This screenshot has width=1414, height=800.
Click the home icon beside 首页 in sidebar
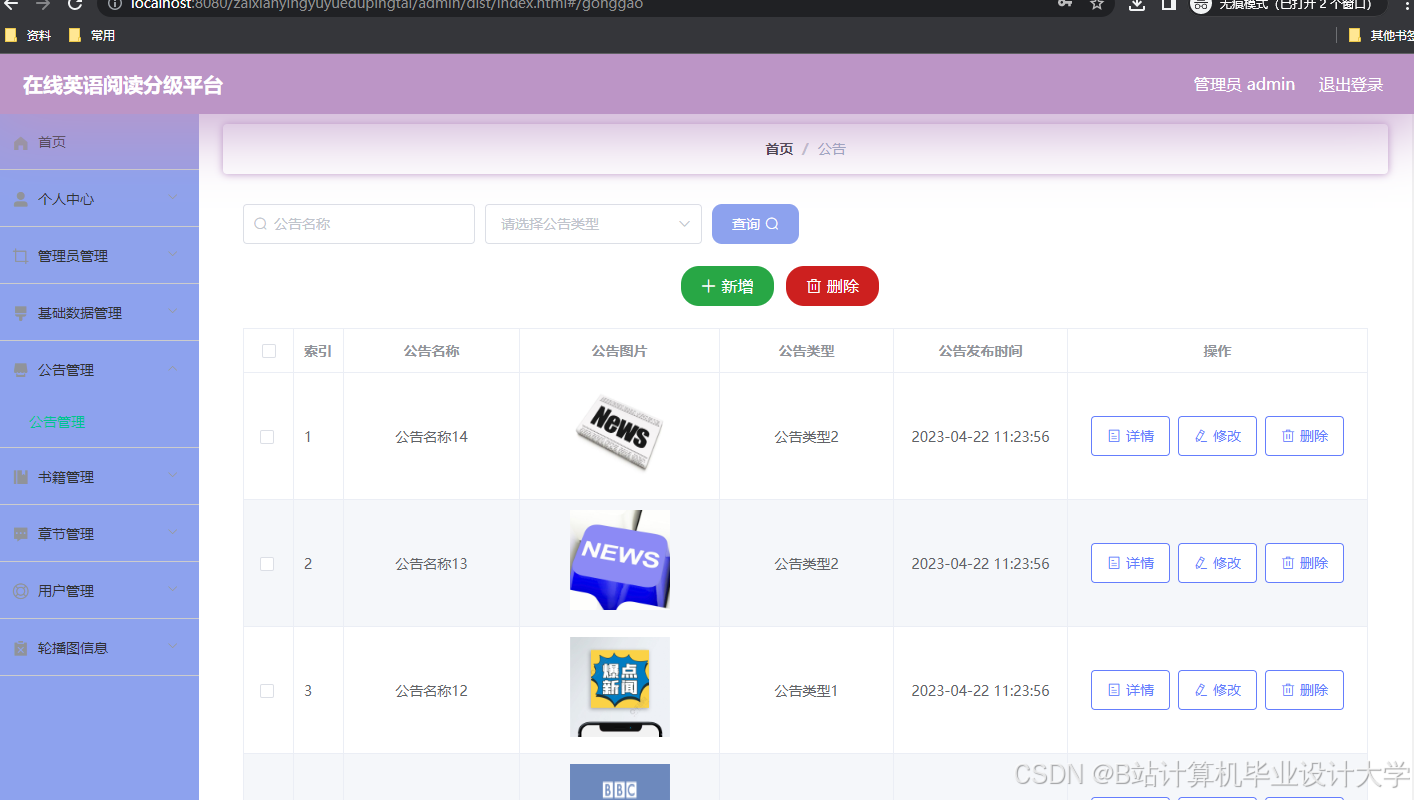click(x=21, y=143)
